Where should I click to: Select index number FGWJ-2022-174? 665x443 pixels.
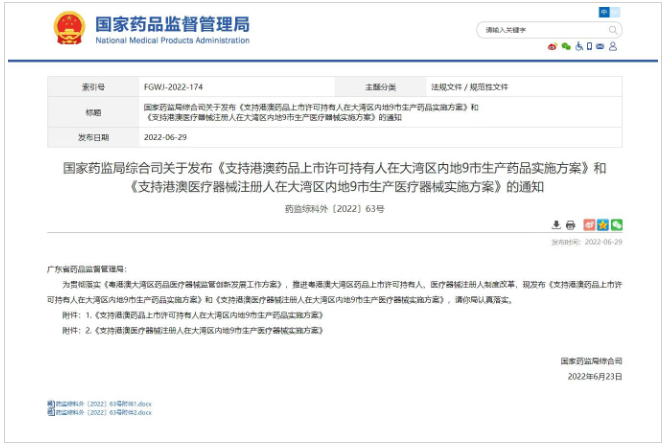tap(173, 87)
